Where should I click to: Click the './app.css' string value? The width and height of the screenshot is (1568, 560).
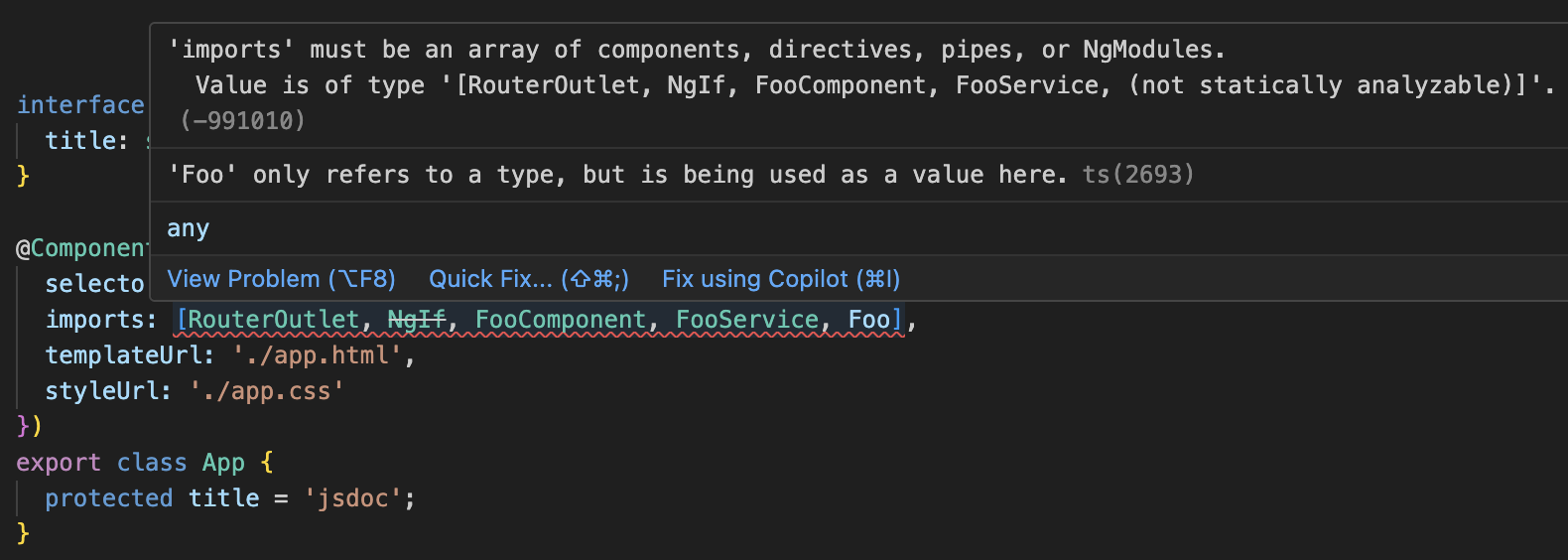tap(266, 391)
